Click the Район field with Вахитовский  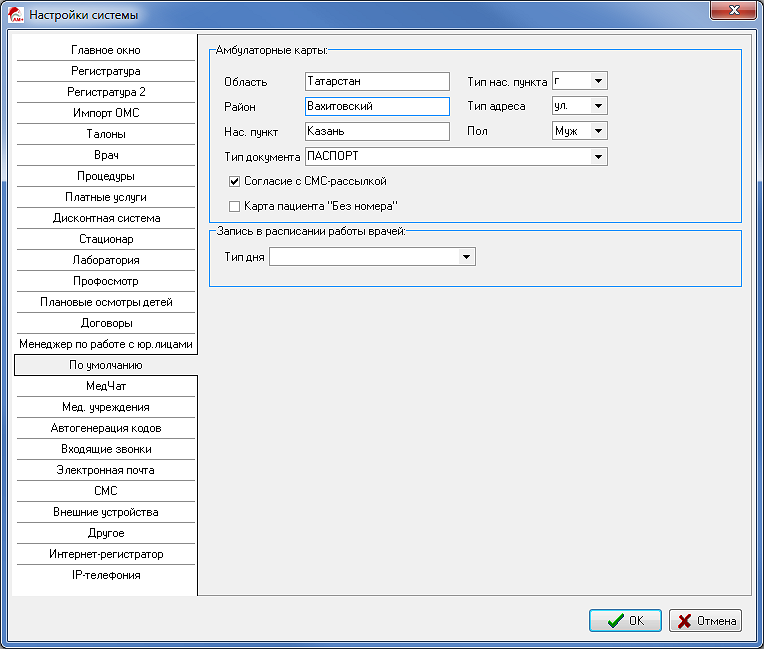point(377,106)
